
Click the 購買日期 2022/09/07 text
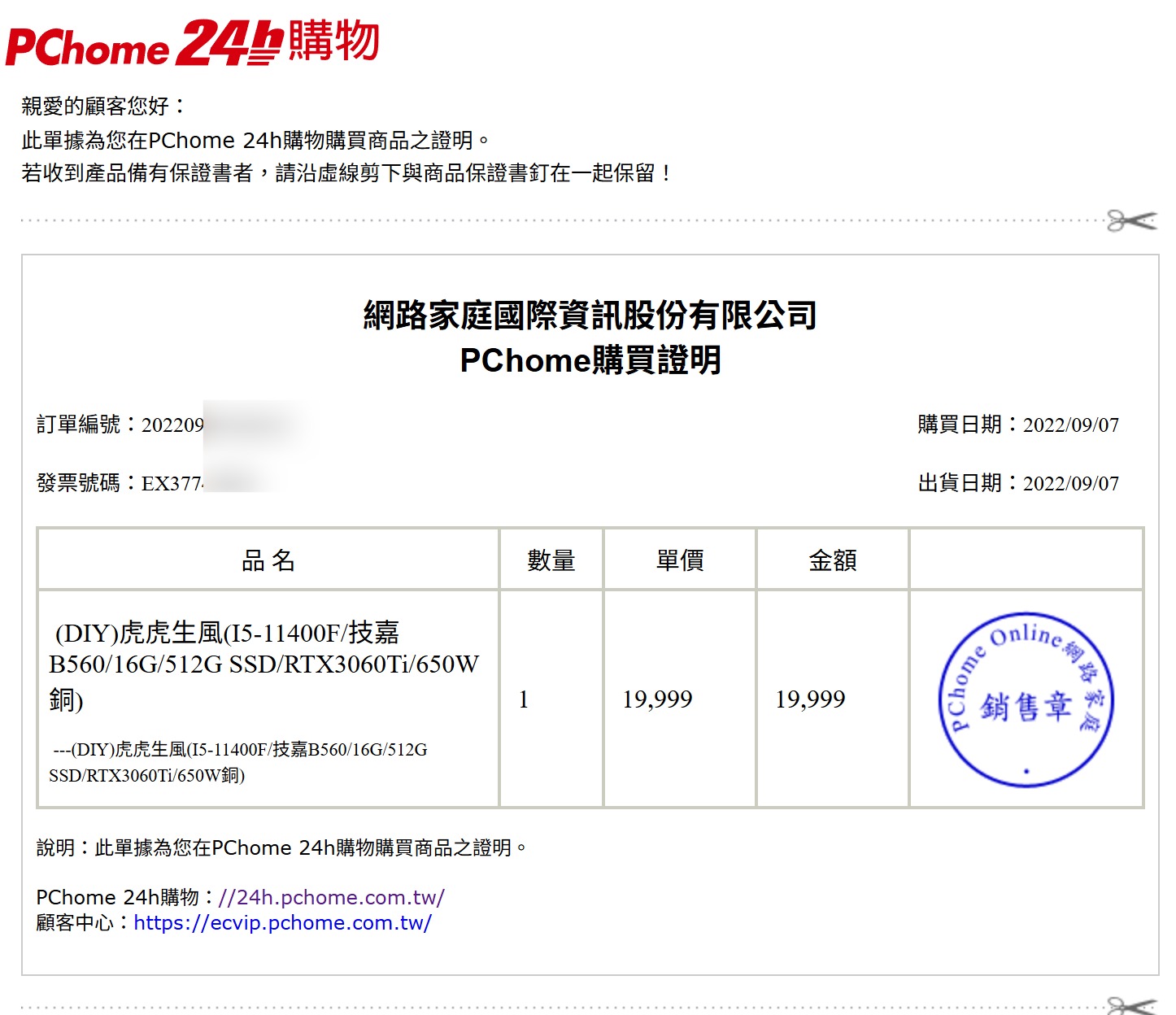pyautogui.click(x=1018, y=425)
